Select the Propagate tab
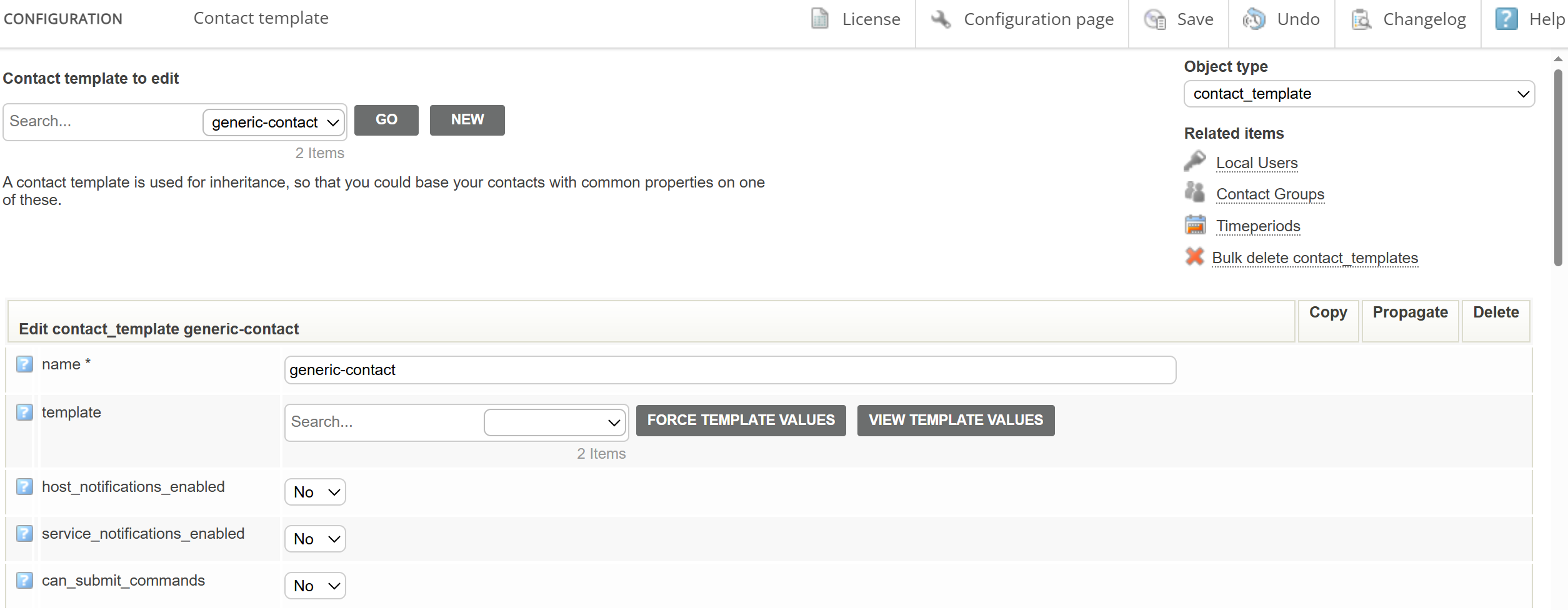This screenshot has height=610, width=1568. (x=1410, y=312)
